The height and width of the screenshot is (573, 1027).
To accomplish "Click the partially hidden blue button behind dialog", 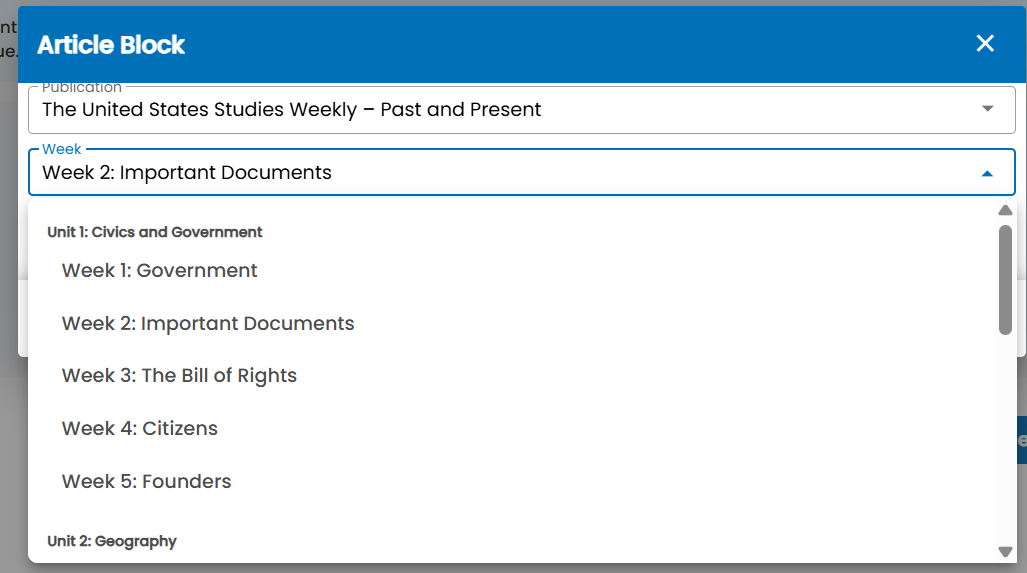I will (1022, 440).
